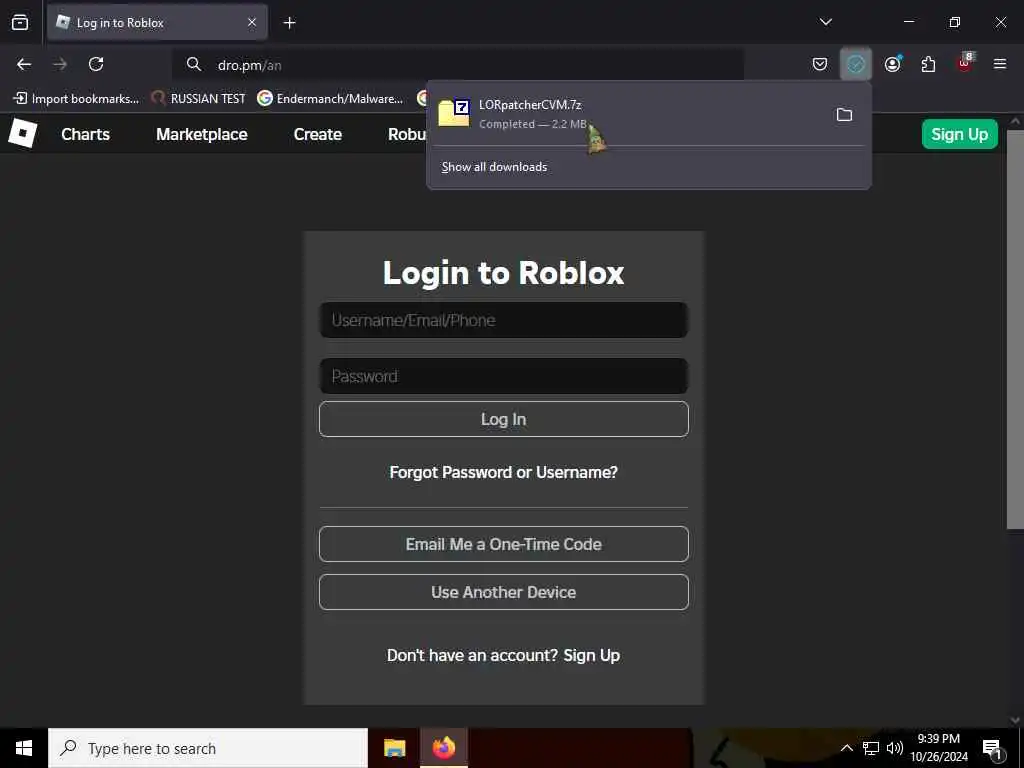Click the taskbar search box
1024x768 pixels.
[208, 748]
